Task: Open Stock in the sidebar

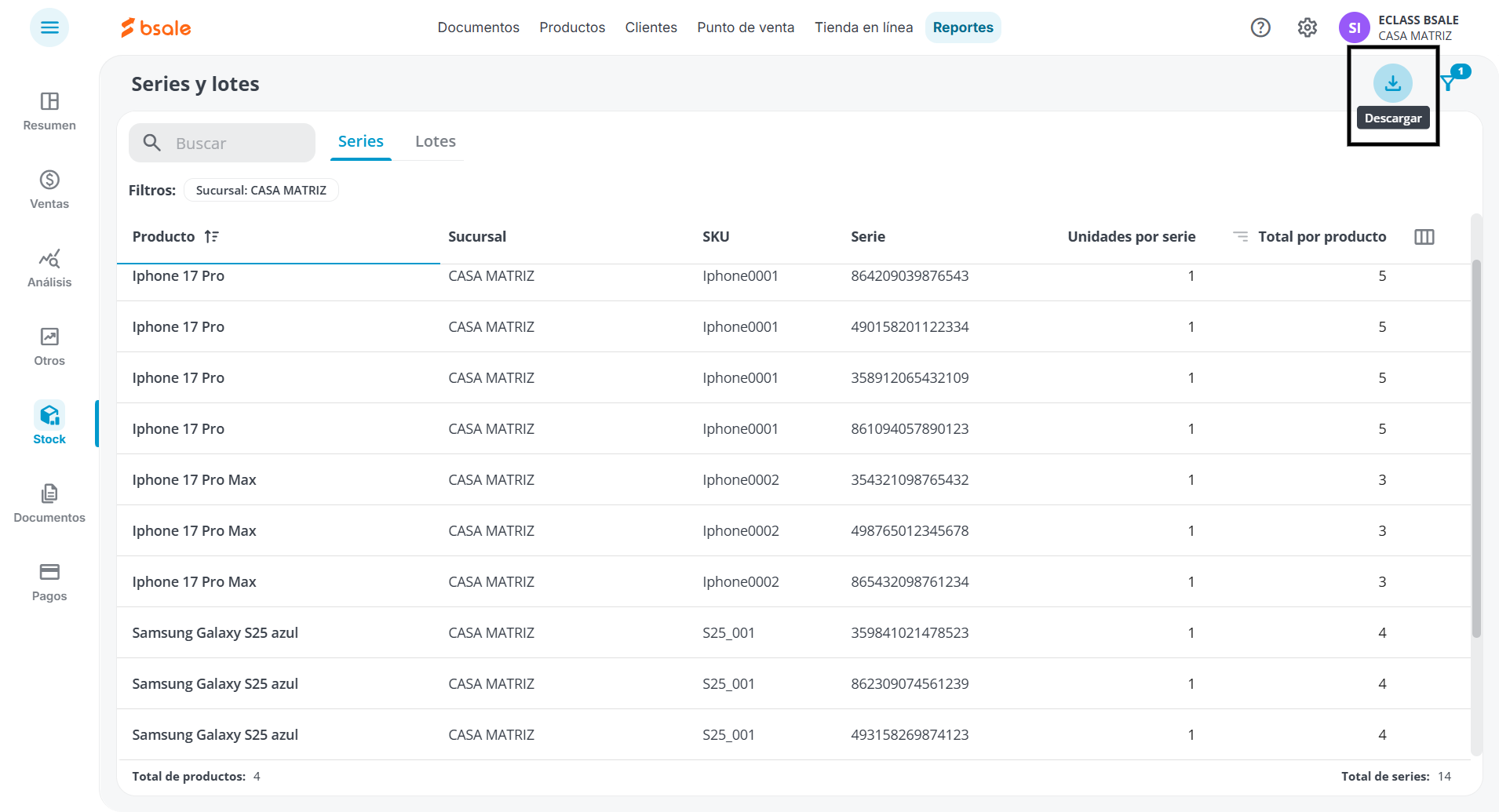Action: coord(49,424)
